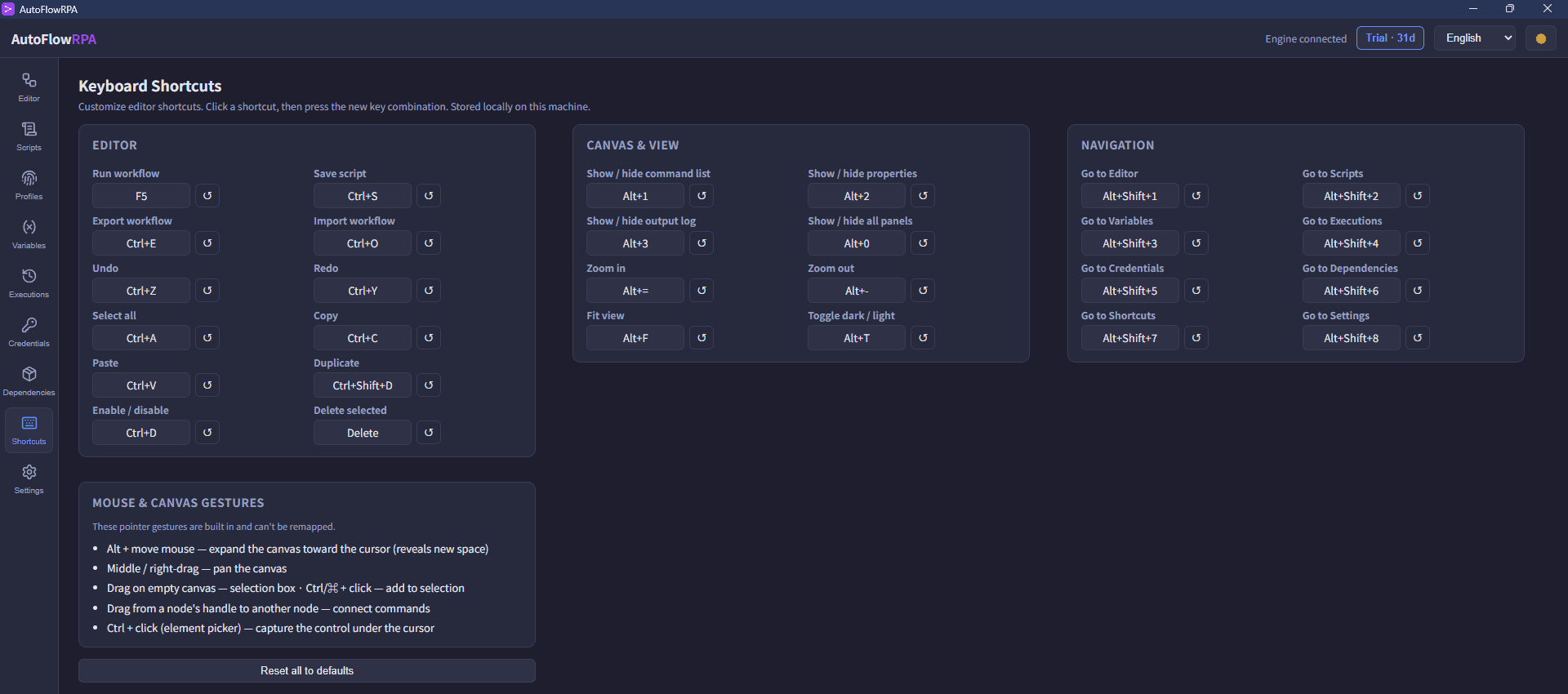This screenshot has width=1568, height=694.
Task: Open the Dependencies package icon
Action: (29, 381)
